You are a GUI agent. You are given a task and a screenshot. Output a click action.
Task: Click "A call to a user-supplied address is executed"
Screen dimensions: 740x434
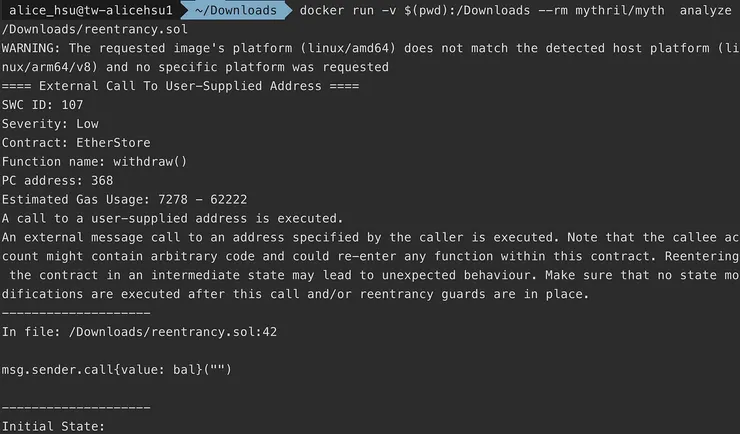(x=172, y=218)
